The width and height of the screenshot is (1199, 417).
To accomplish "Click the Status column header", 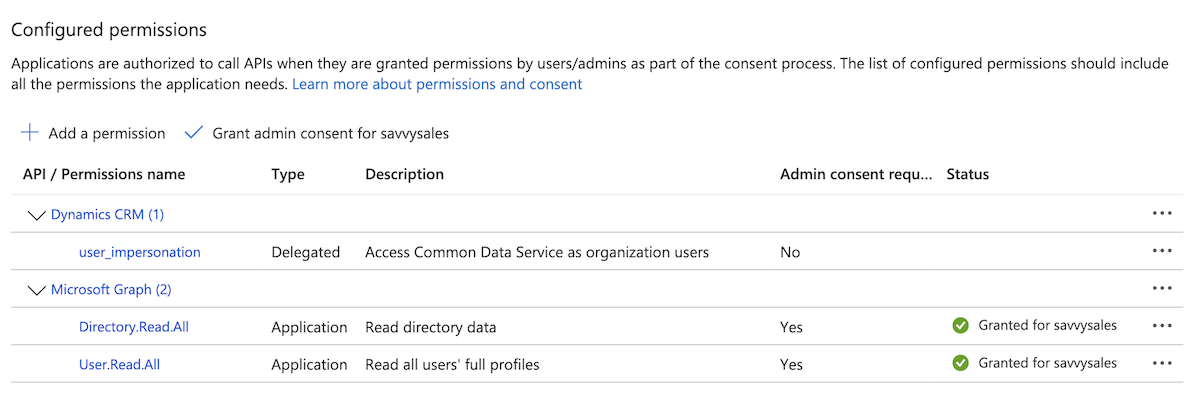I will [967, 174].
